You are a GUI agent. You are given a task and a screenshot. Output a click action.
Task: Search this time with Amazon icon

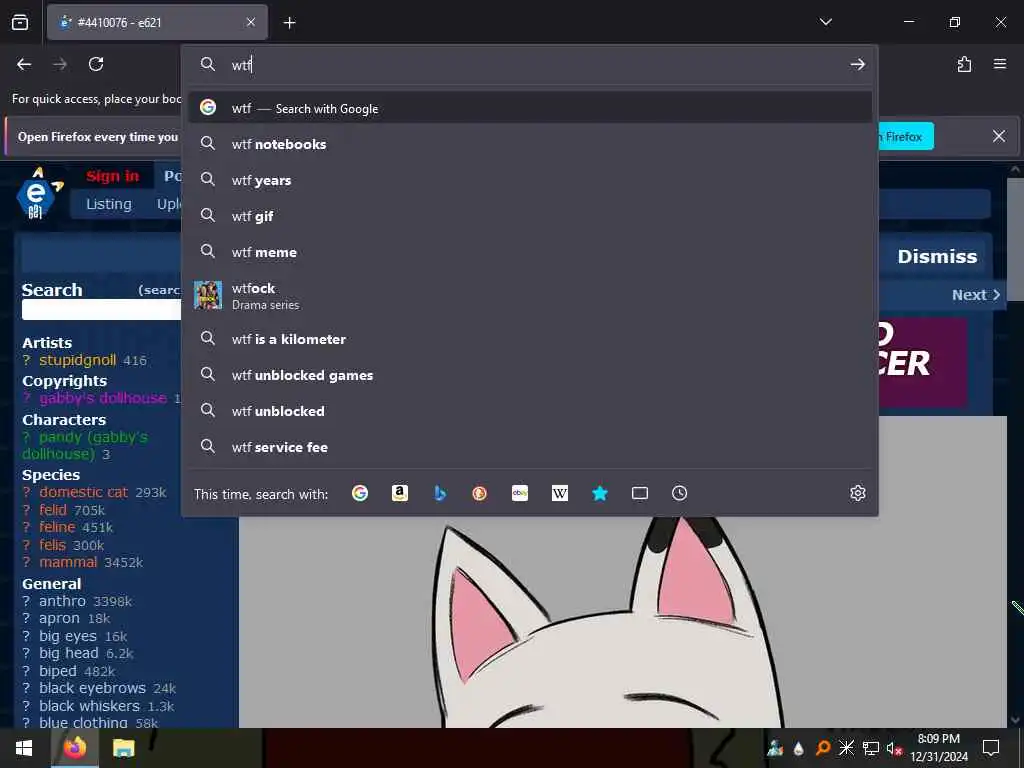(x=400, y=493)
